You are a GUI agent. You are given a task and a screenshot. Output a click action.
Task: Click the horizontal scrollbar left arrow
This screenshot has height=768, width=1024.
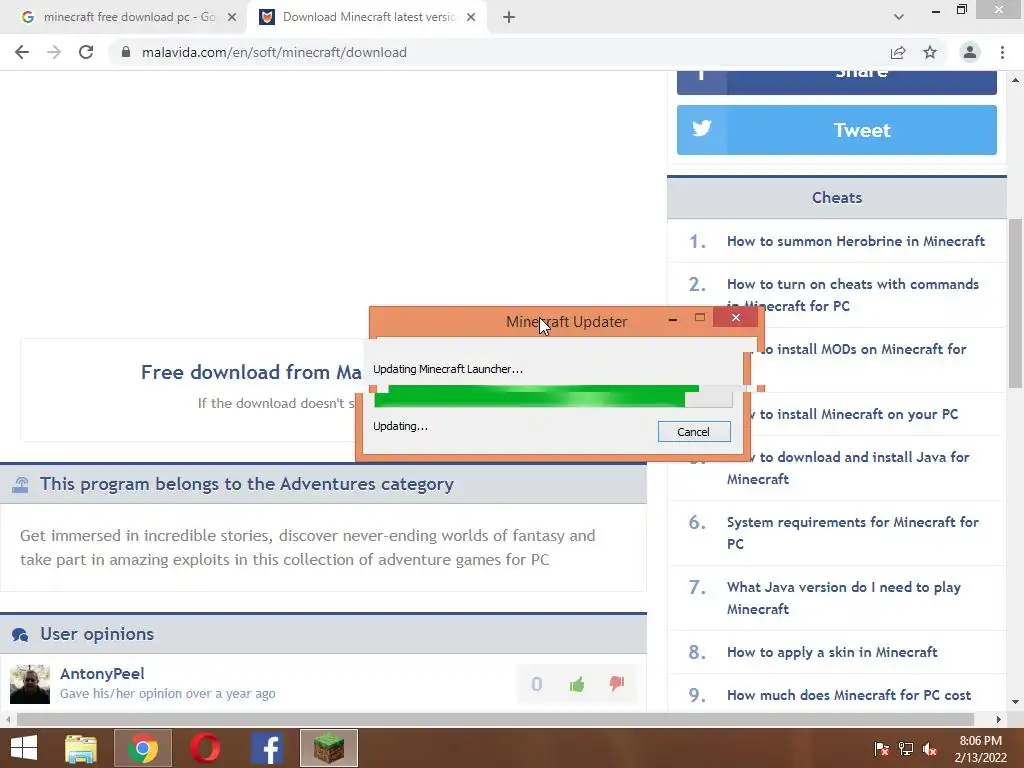click(8, 719)
